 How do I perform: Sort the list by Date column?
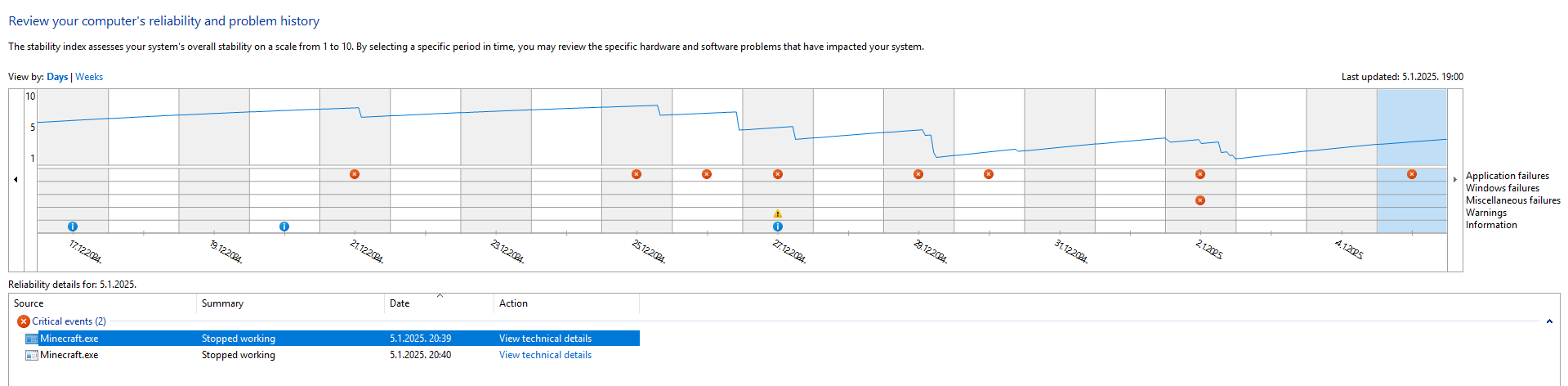click(400, 303)
